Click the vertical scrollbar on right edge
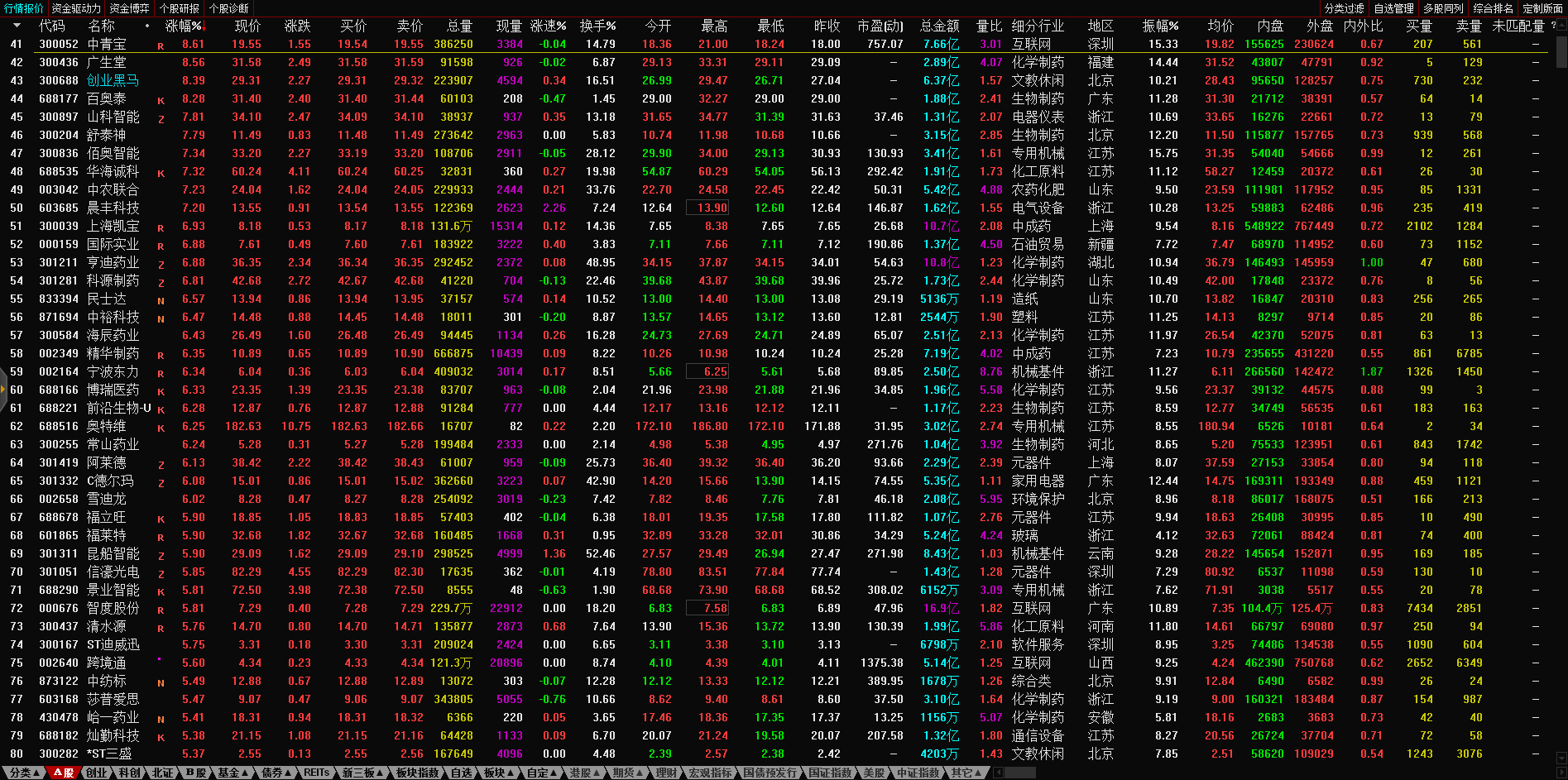 pos(1561,51)
